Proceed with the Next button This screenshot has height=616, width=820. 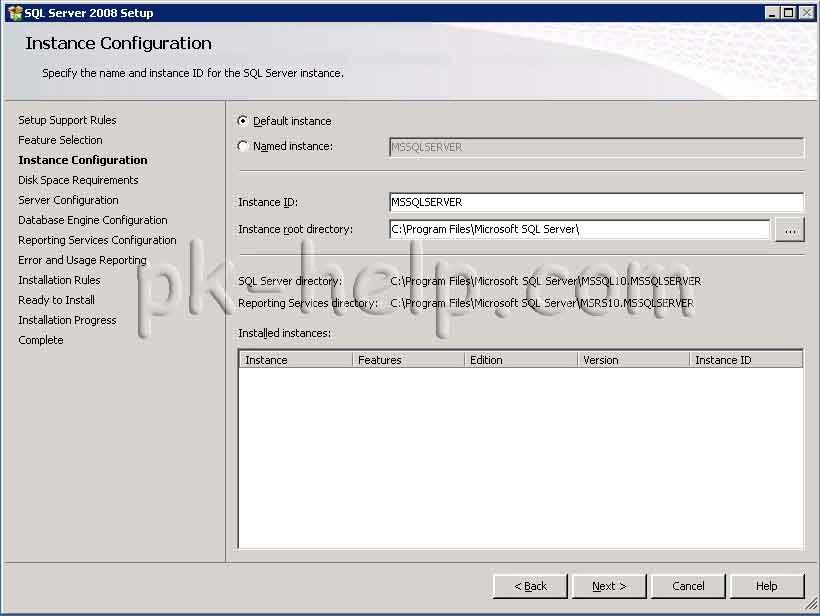point(609,586)
